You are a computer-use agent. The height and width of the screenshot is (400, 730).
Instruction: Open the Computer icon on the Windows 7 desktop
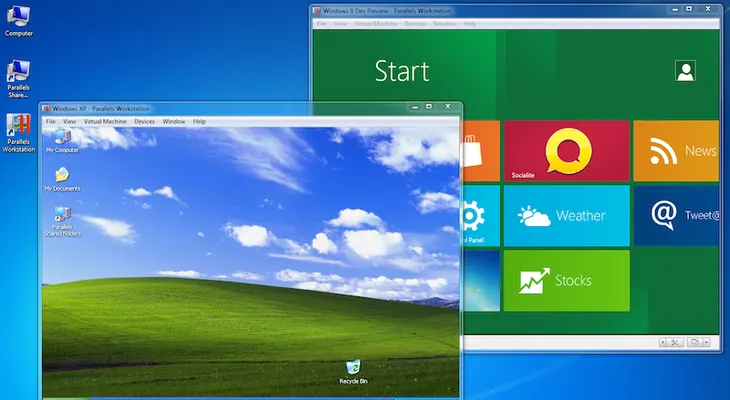[x=19, y=21]
